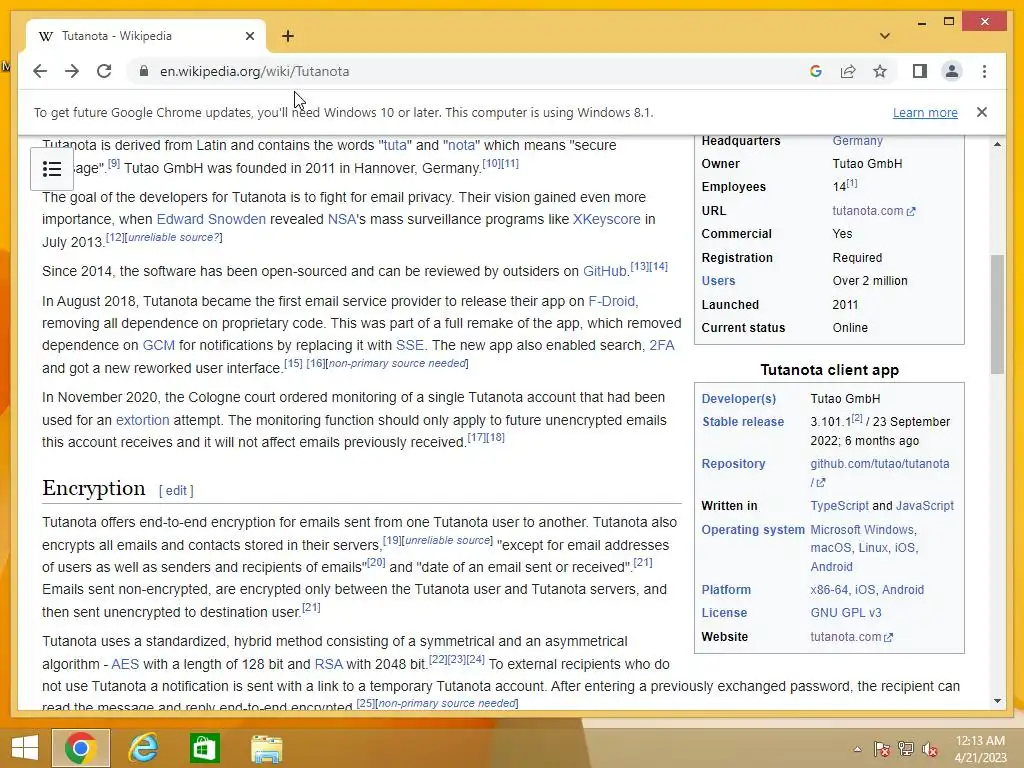Image resolution: width=1024 pixels, height=768 pixels.
Task: Open the RSA link
Action: pos(328,664)
